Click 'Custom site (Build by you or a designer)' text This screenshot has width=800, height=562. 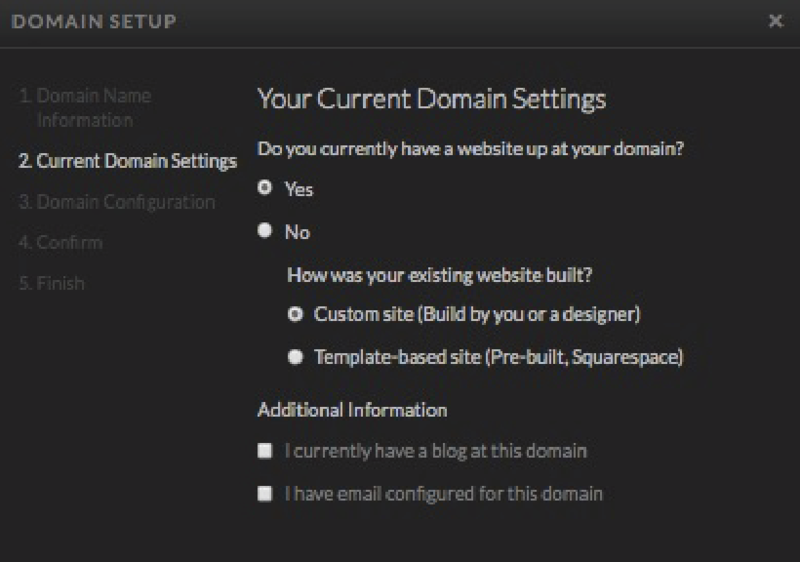click(477, 314)
